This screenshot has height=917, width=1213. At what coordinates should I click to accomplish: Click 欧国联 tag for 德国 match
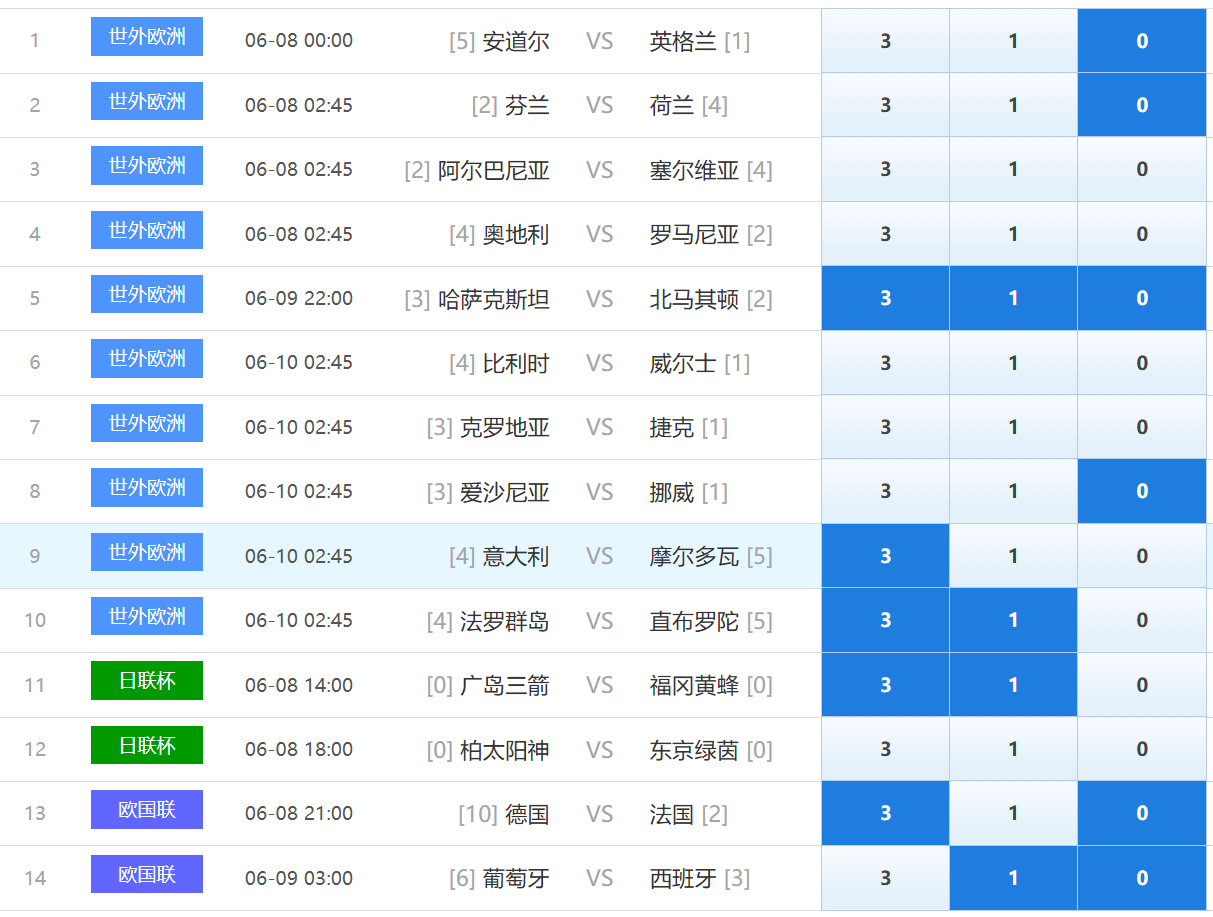click(x=147, y=809)
